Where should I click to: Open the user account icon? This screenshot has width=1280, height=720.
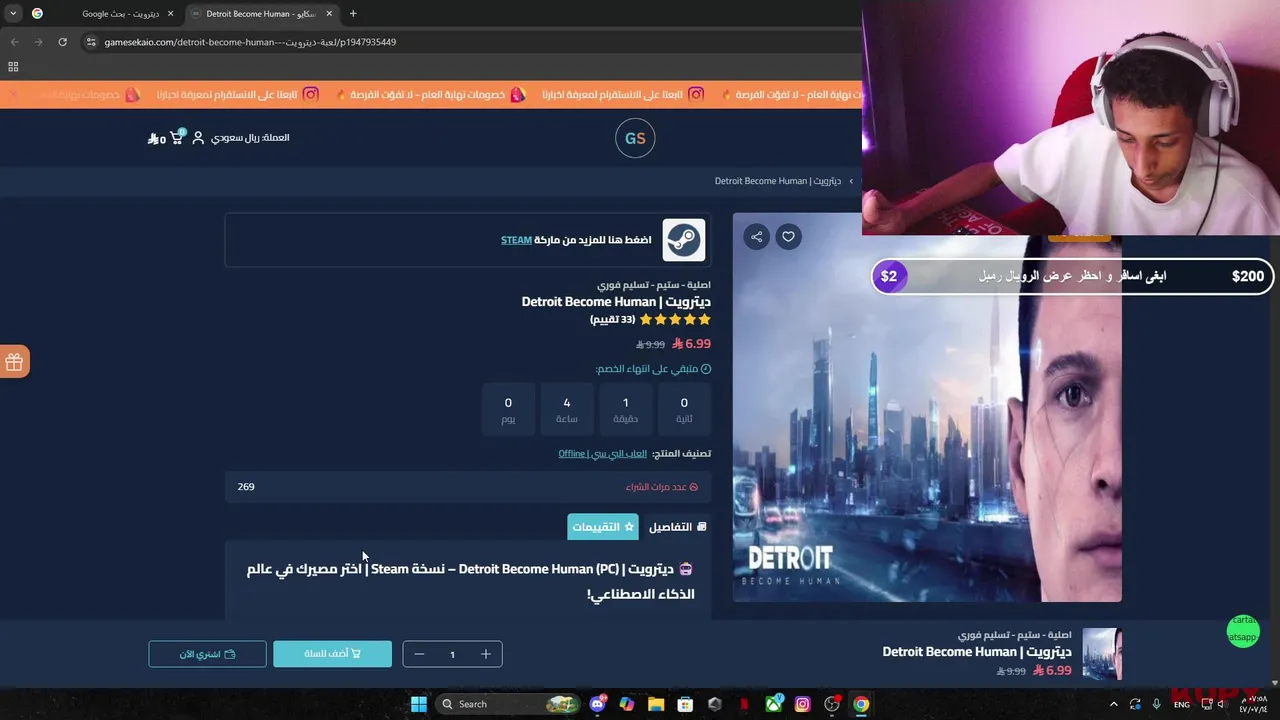click(198, 138)
